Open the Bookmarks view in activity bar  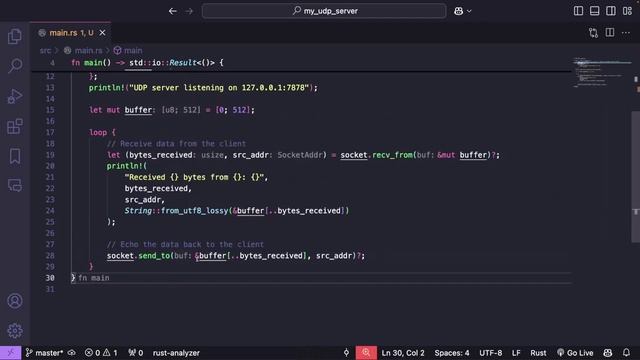pos(15,156)
